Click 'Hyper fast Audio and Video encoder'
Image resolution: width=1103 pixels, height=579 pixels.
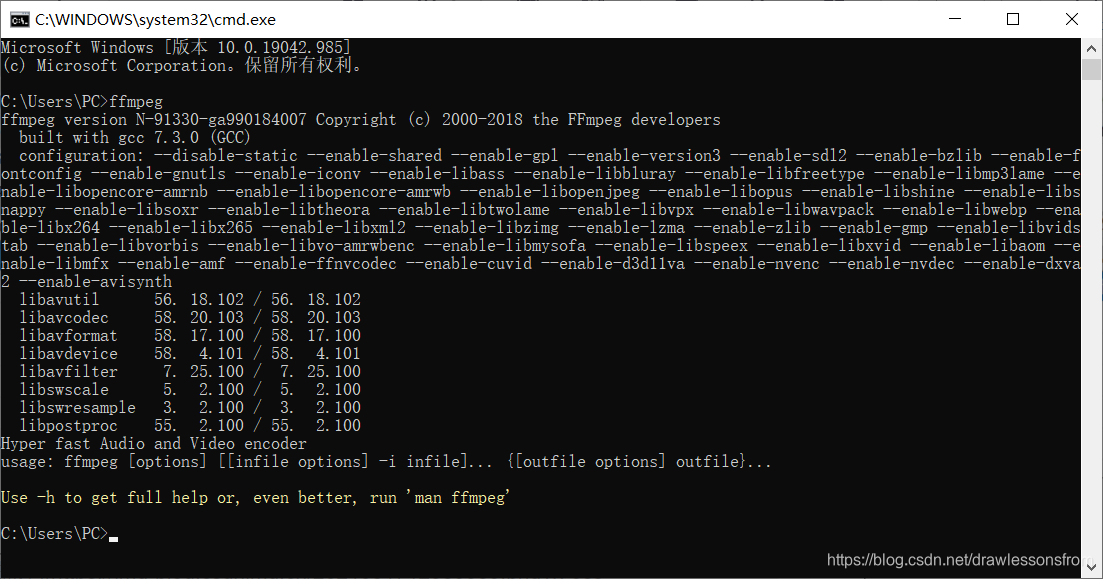click(x=154, y=444)
